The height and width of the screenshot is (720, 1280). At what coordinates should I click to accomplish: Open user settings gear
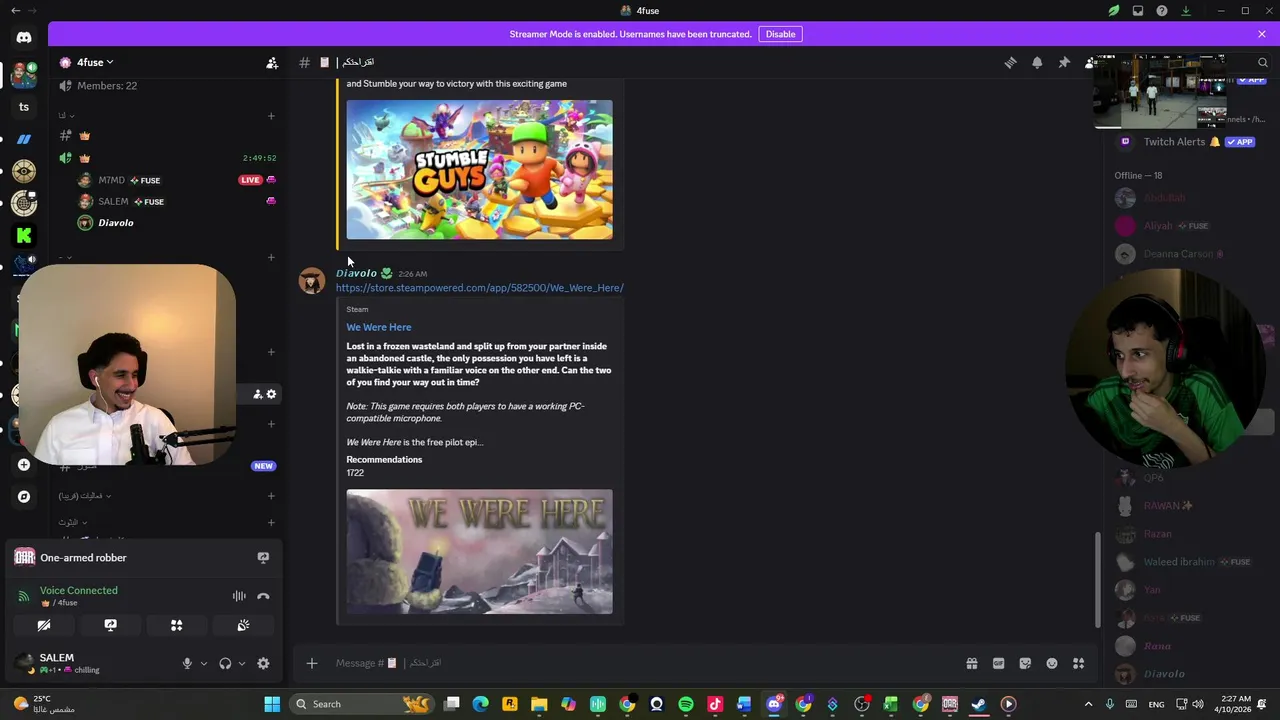pos(263,663)
